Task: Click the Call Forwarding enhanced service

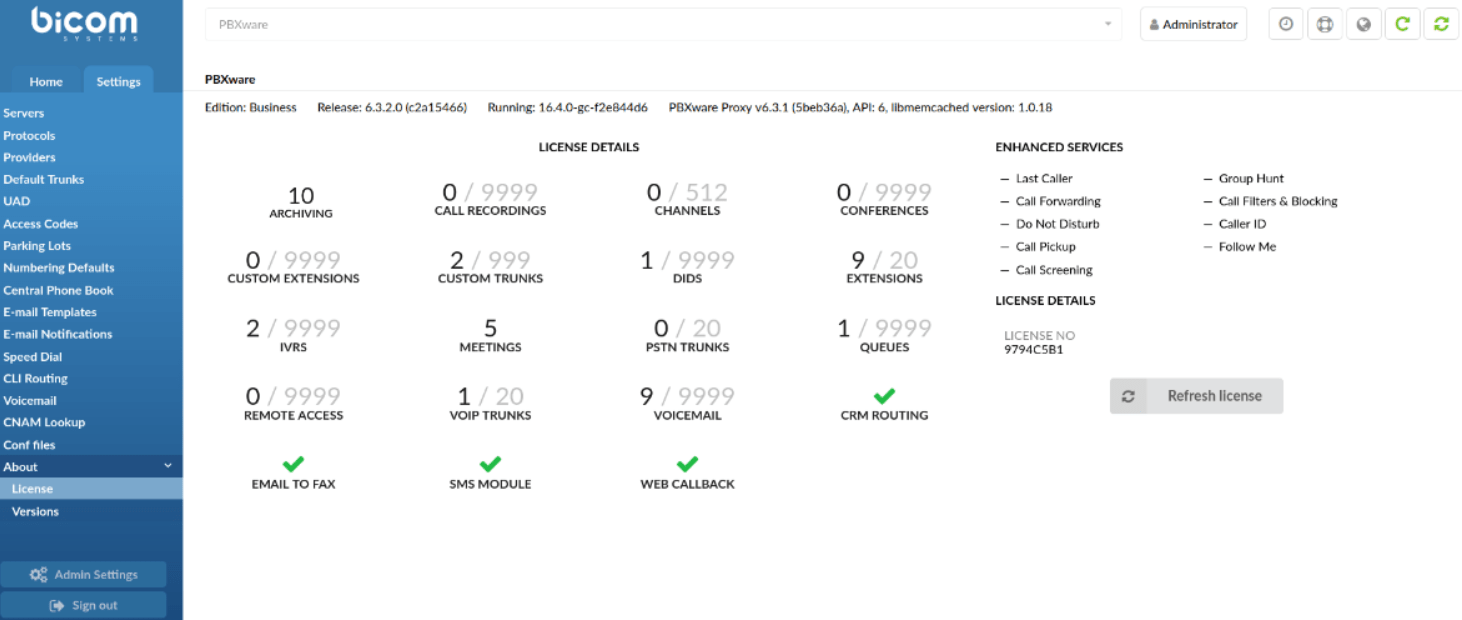Action: pyautogui.click(x=1058, y=201)
